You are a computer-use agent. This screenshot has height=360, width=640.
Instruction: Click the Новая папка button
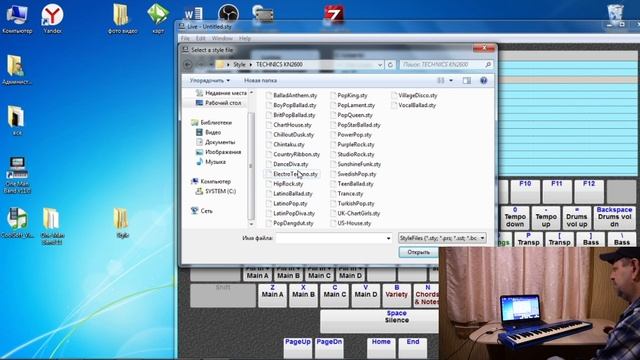tap(260, 80)
